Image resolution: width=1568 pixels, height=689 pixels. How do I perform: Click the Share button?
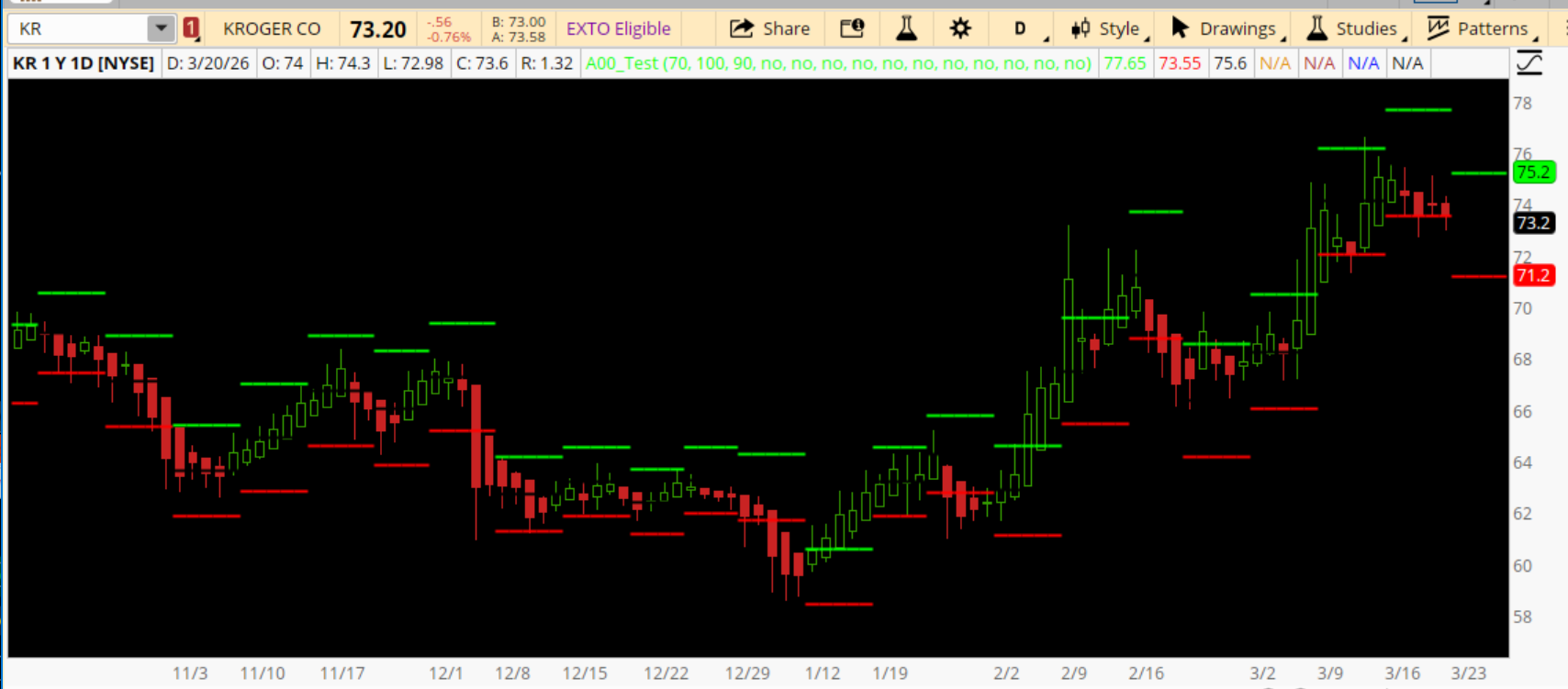[769, 28]
